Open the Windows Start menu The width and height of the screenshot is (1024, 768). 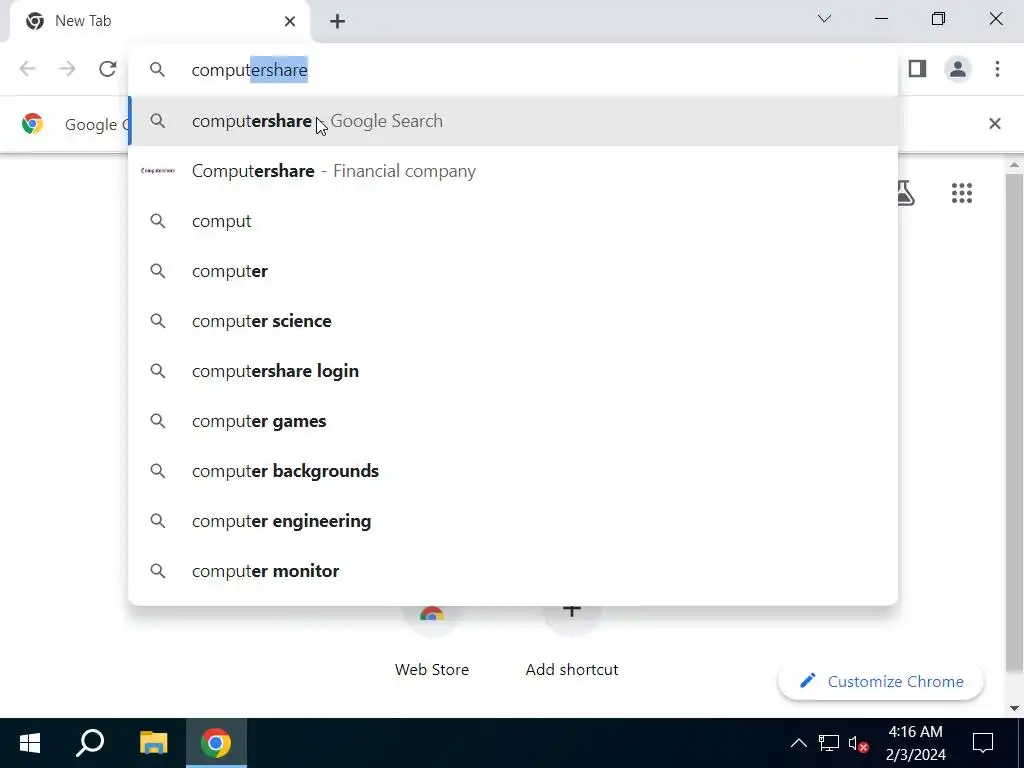tap(29, 743)
